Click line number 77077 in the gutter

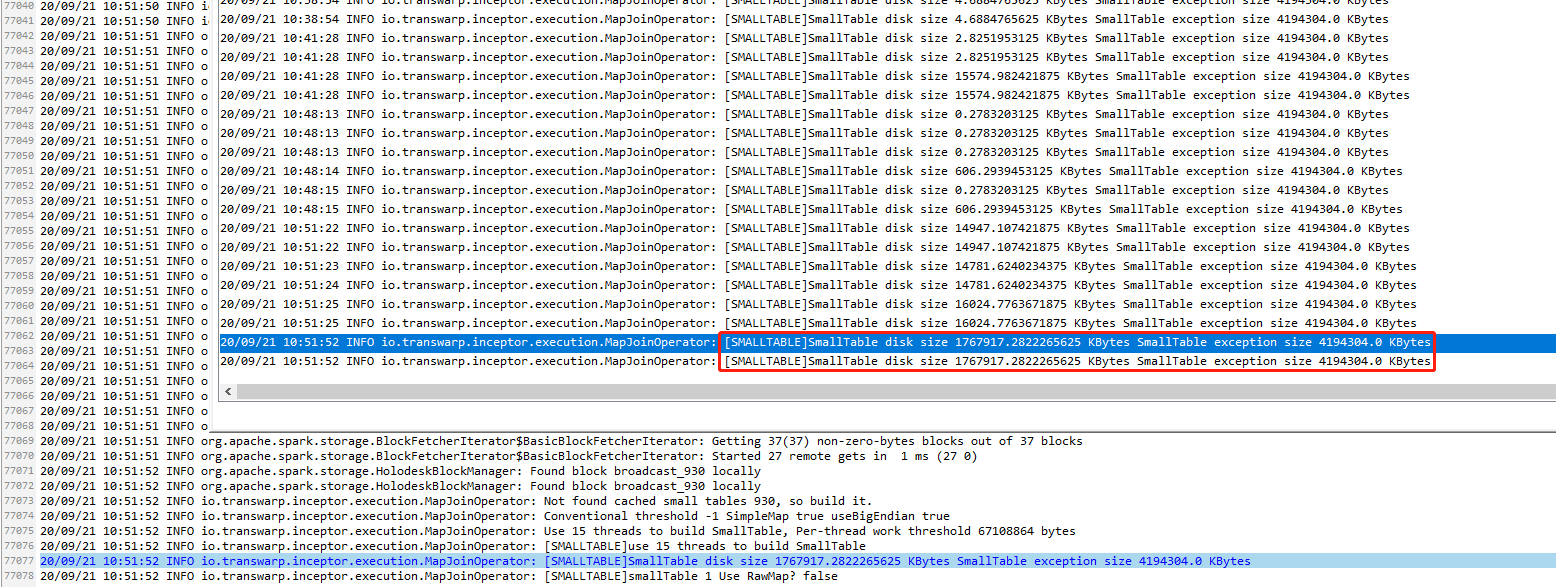coord(19,561)
